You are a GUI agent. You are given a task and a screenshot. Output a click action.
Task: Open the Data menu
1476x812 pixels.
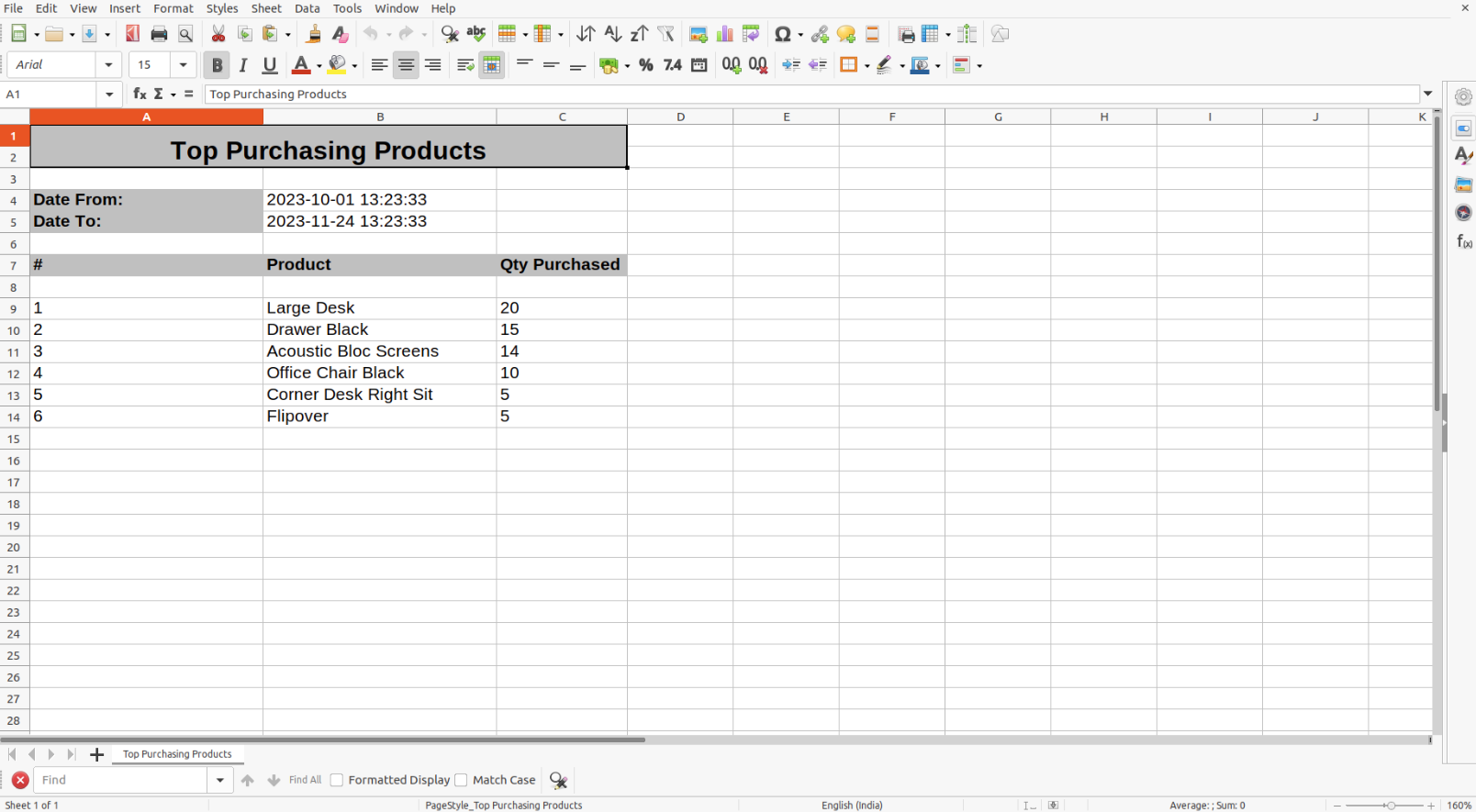(307, 8)
